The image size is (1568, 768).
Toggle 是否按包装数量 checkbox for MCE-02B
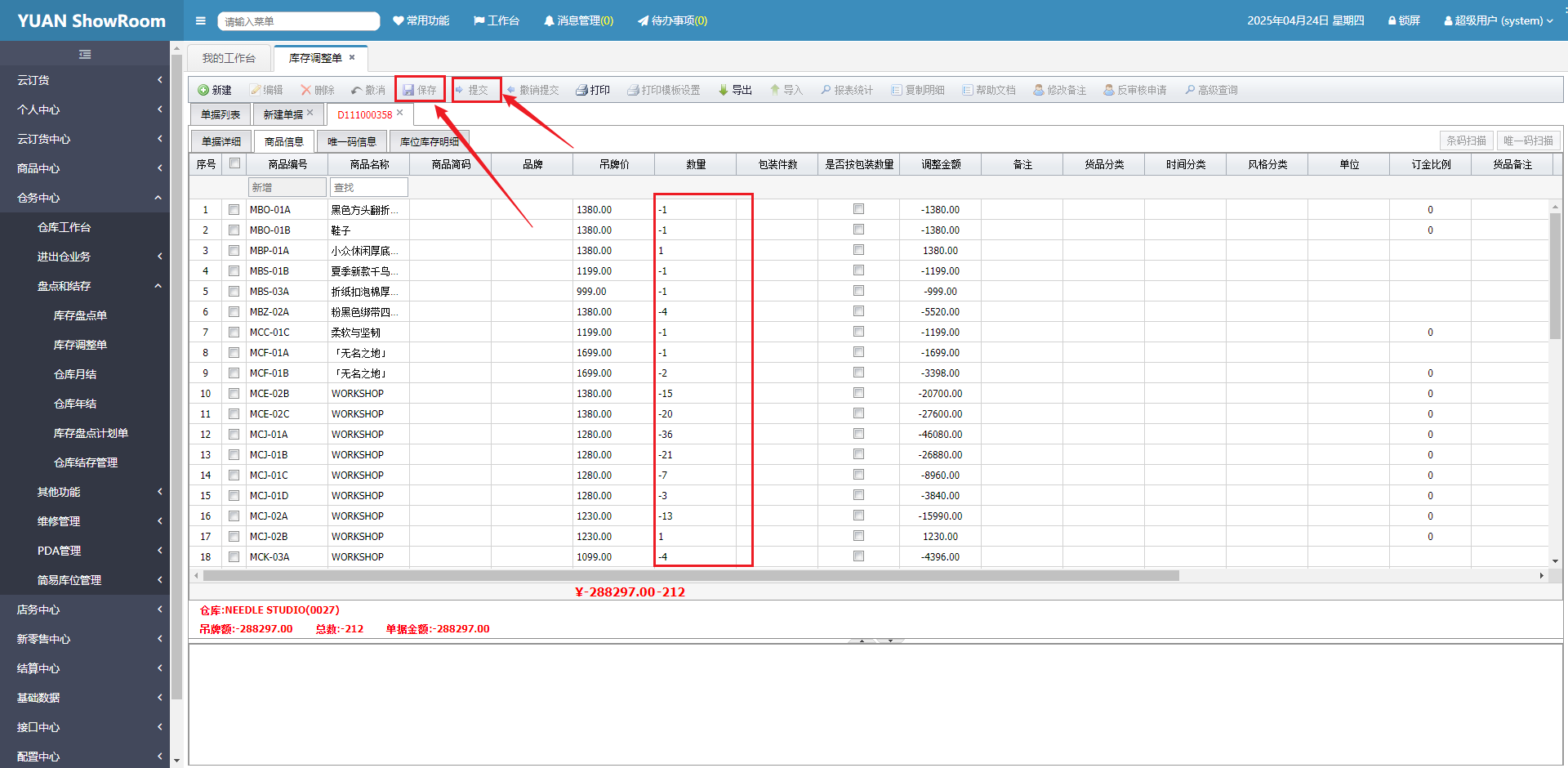tap(858, 393)
